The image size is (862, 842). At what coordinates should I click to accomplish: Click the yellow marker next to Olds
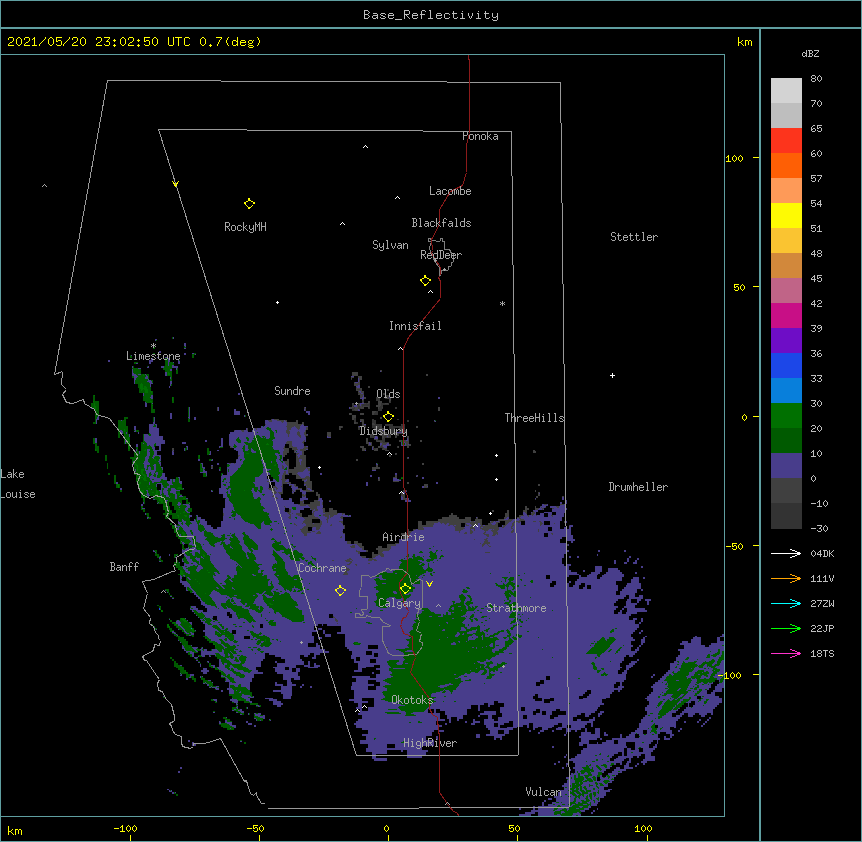click(x=388, y=417)
